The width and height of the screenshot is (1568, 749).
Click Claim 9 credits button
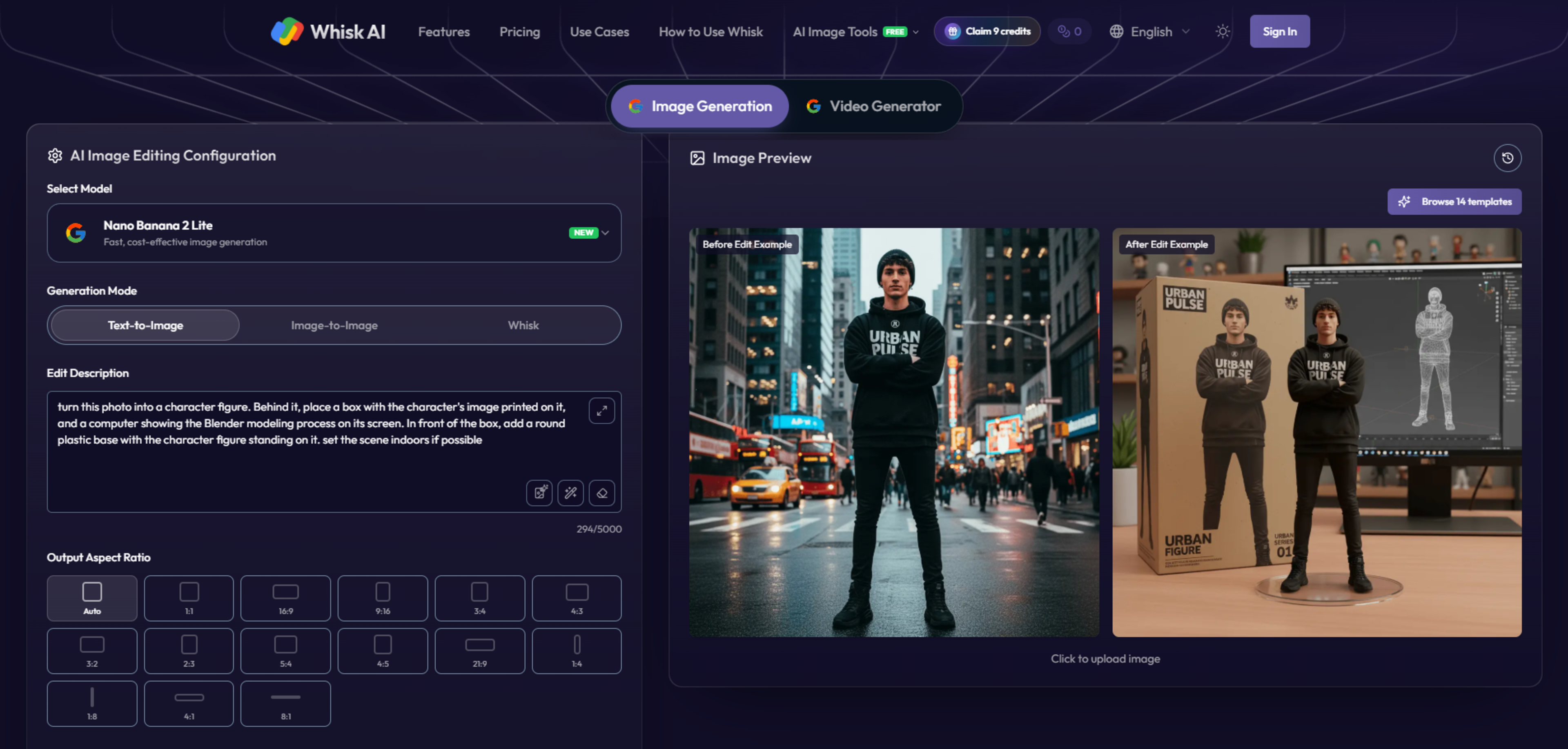[x=987, y=32]
